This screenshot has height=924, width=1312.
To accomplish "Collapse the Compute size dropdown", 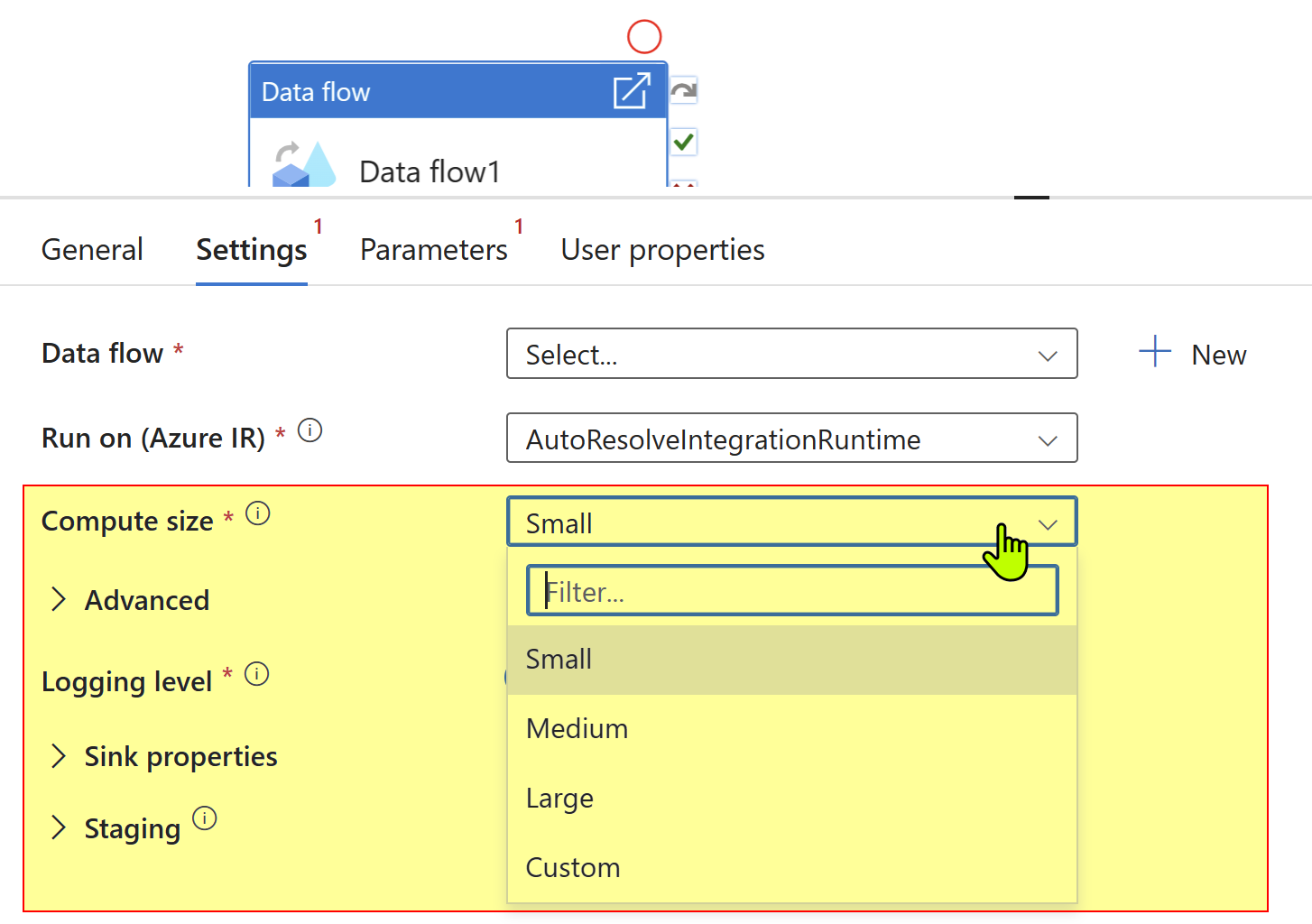I will [x=1046, y=522].
